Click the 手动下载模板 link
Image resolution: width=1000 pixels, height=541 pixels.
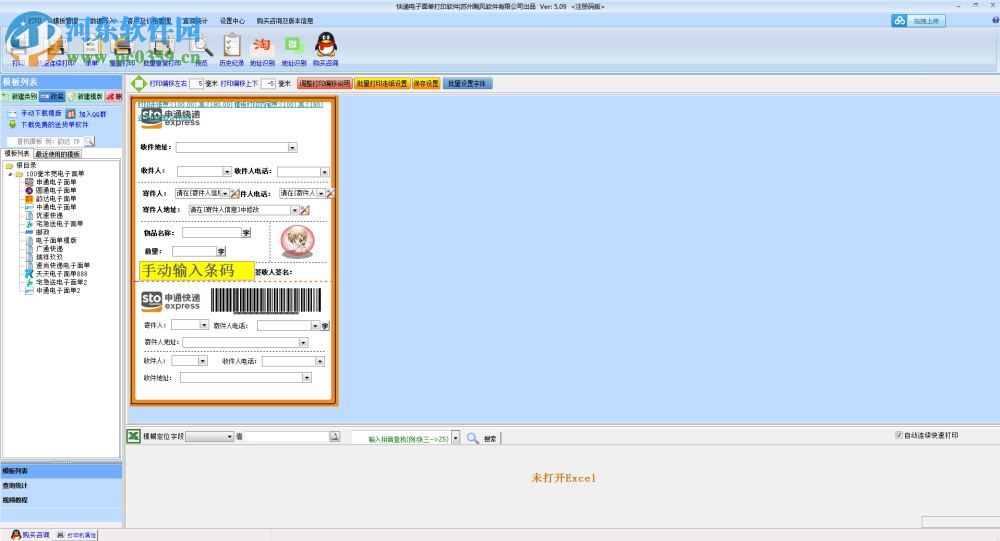coord(41,114)
